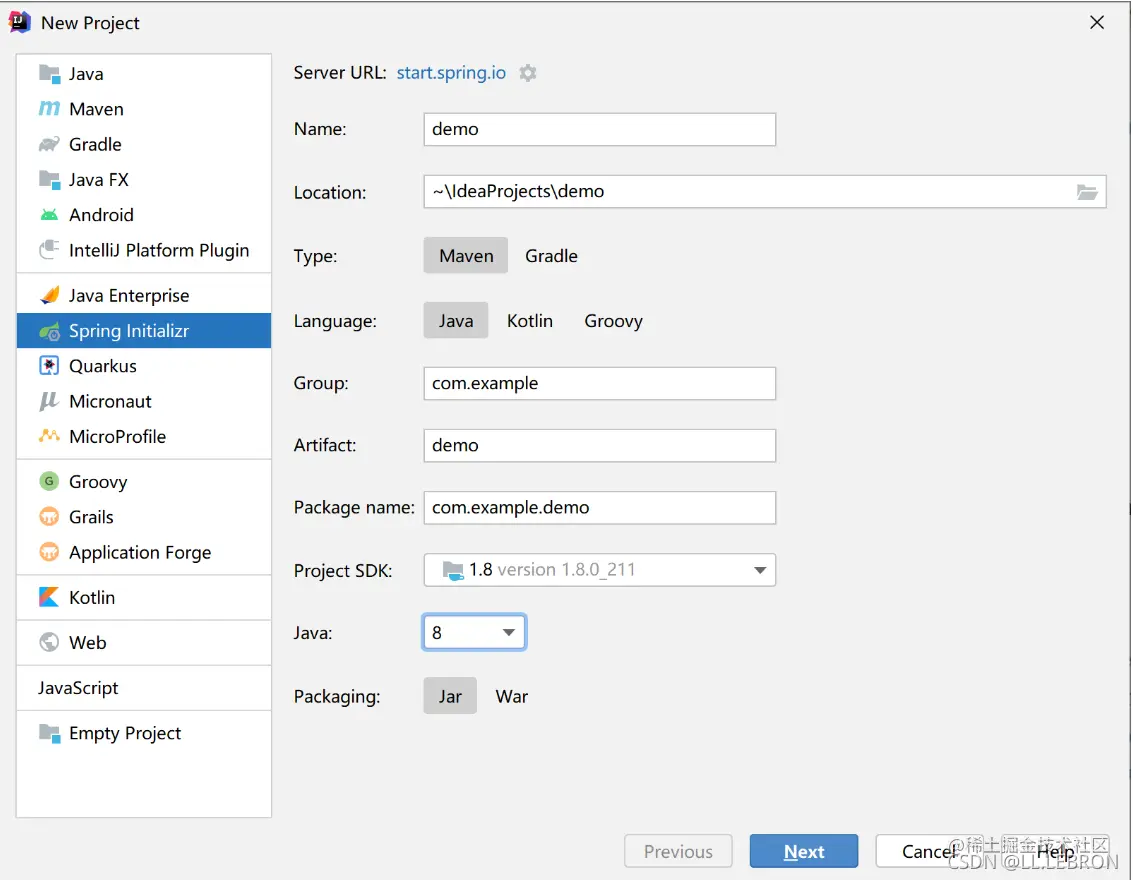Viewport: 1133px width, 880px height.
Task: Open server URL settings gear
Action: (528, 73)
